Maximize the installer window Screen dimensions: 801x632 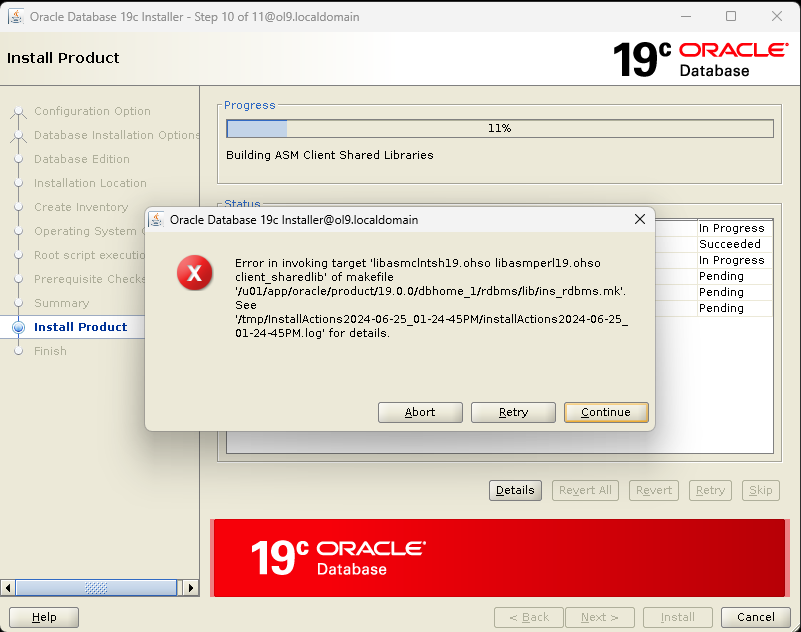click(731, 16)
